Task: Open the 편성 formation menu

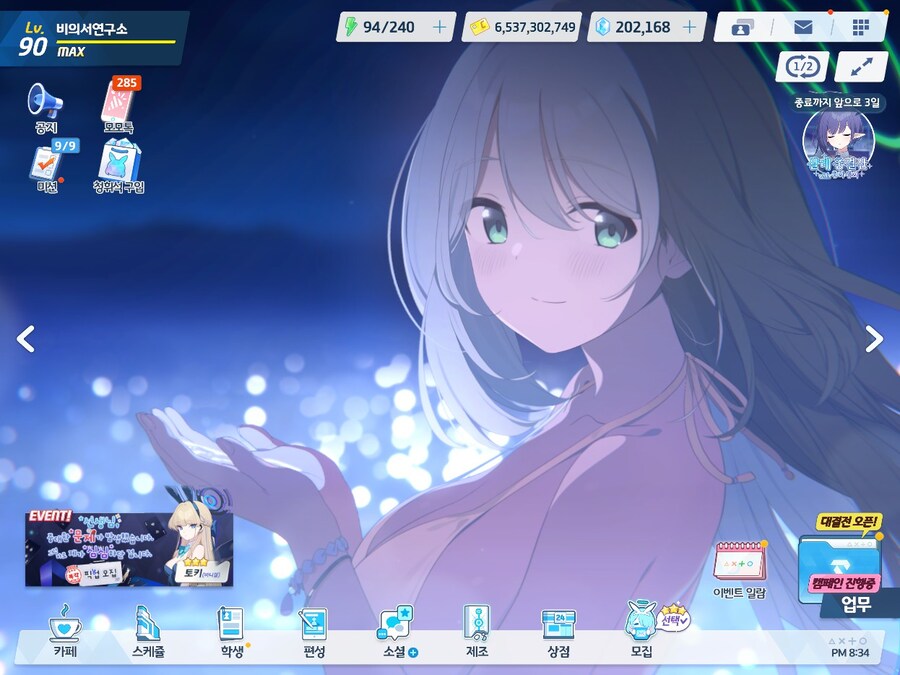Action: coord(314,631)
